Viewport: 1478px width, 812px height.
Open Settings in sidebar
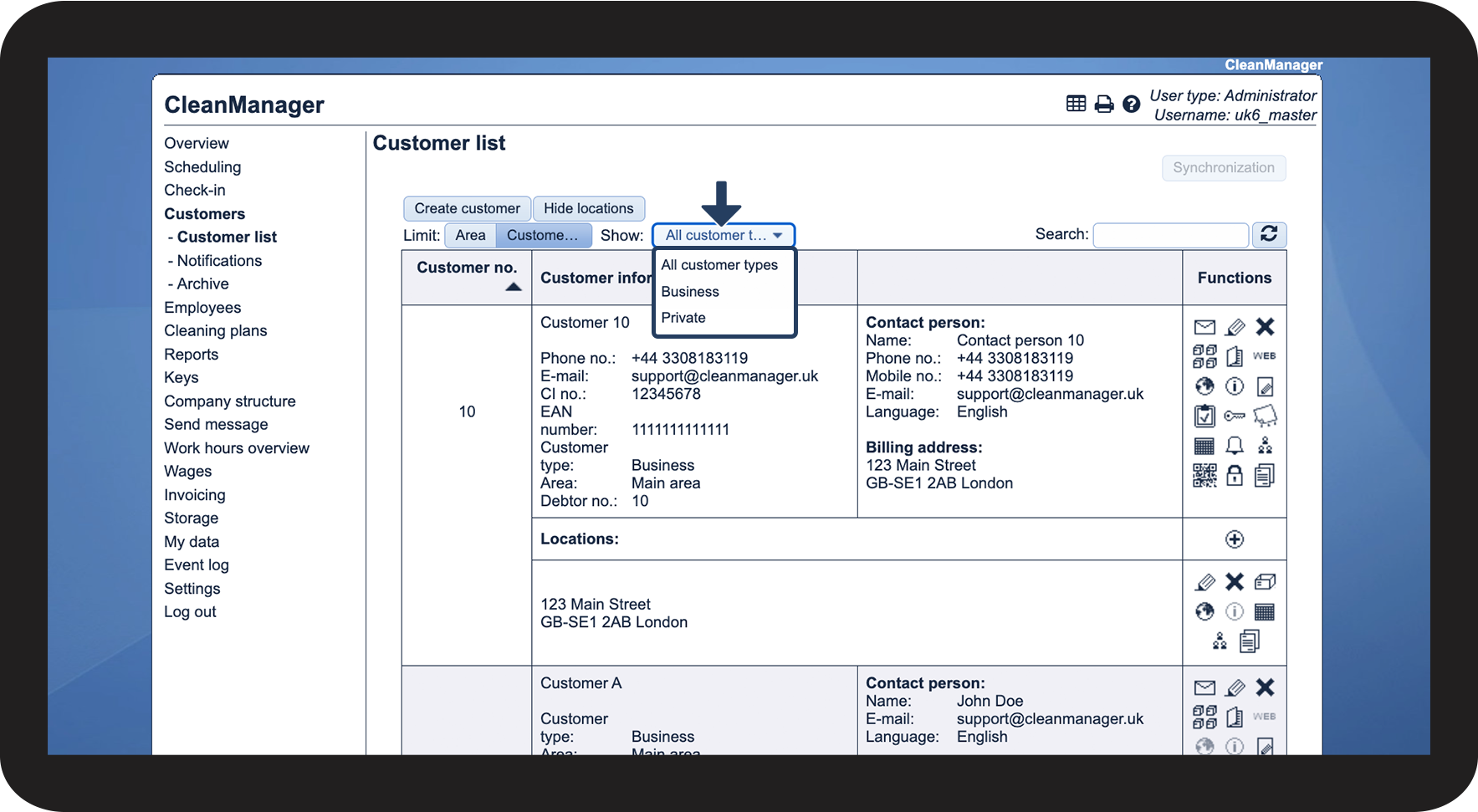192,589
